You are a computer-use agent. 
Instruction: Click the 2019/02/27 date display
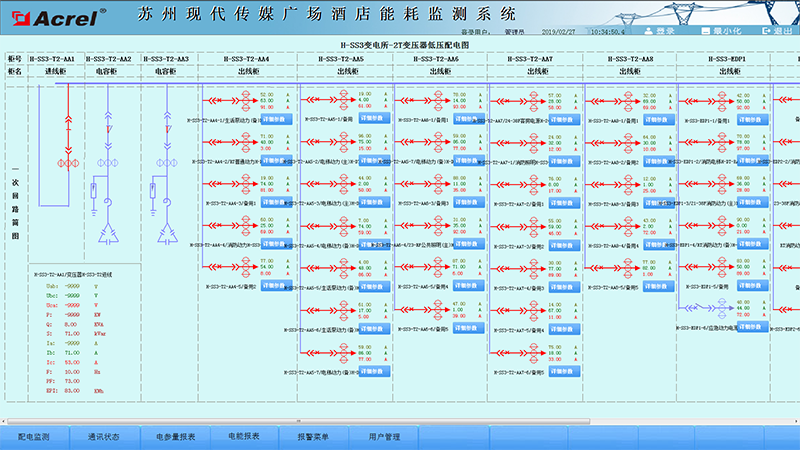558,32
